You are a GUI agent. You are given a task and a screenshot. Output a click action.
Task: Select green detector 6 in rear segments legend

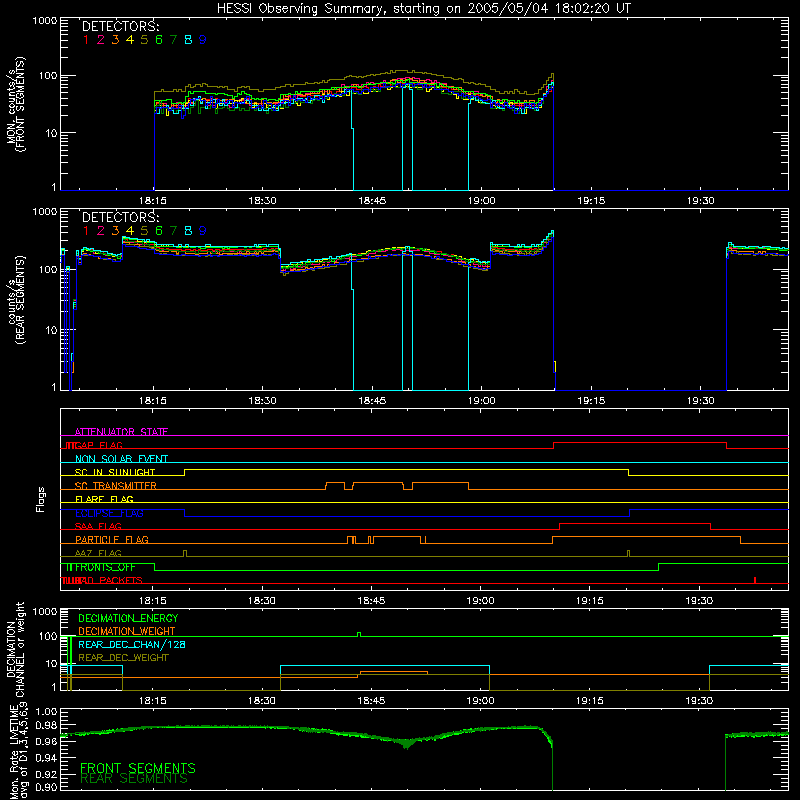[159, 231]
